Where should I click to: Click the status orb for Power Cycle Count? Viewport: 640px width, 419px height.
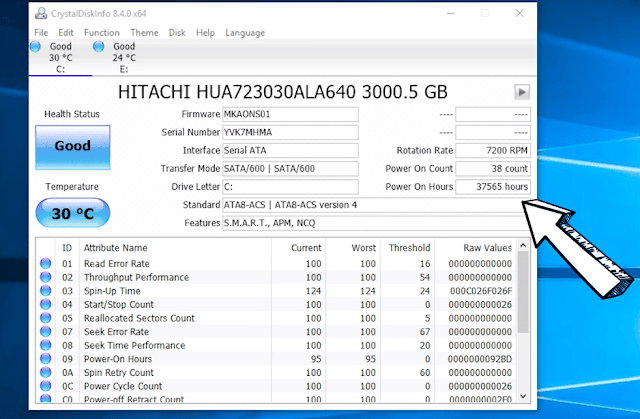[46, 386]
